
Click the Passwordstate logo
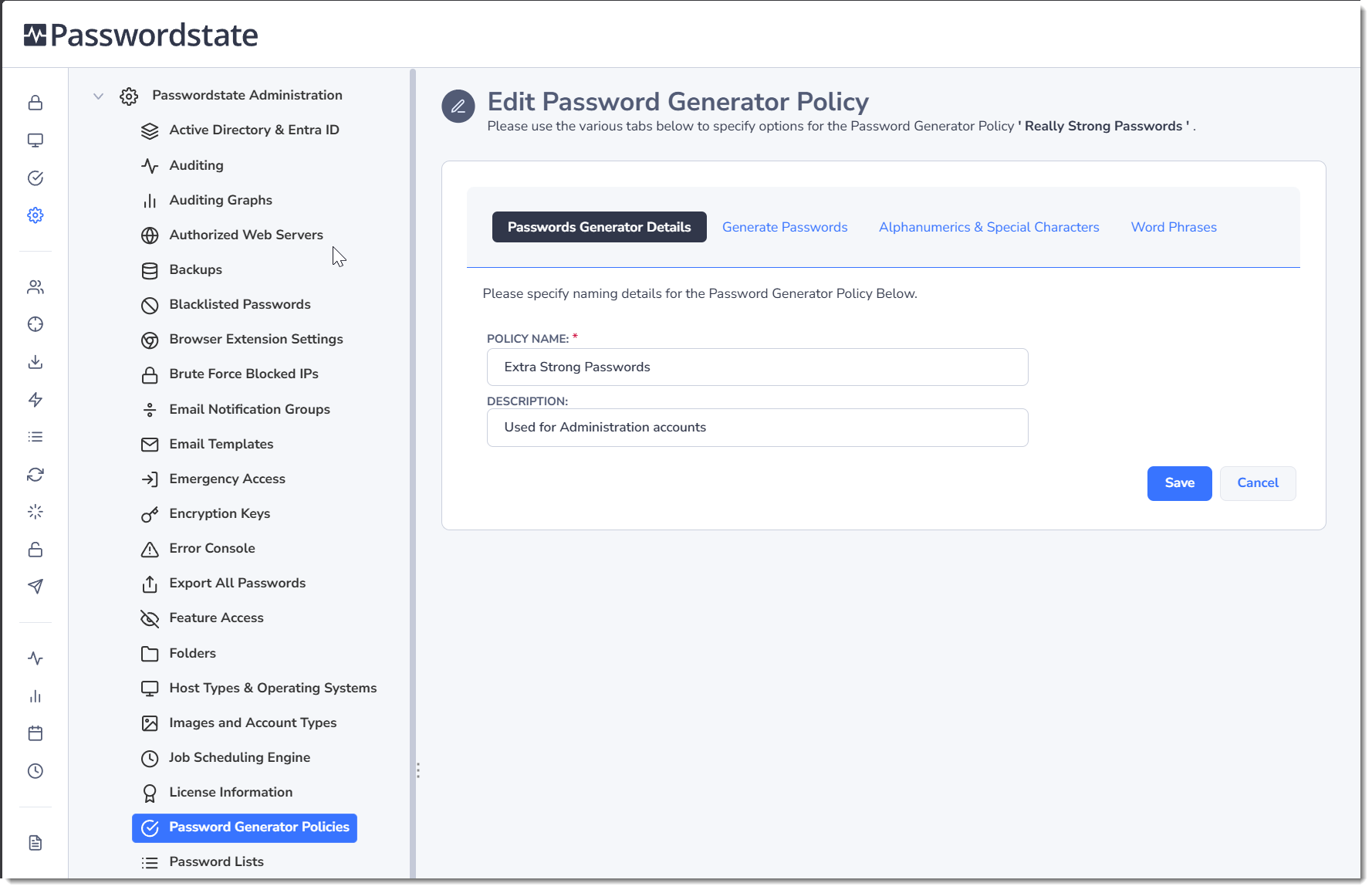tap(141, 36)
